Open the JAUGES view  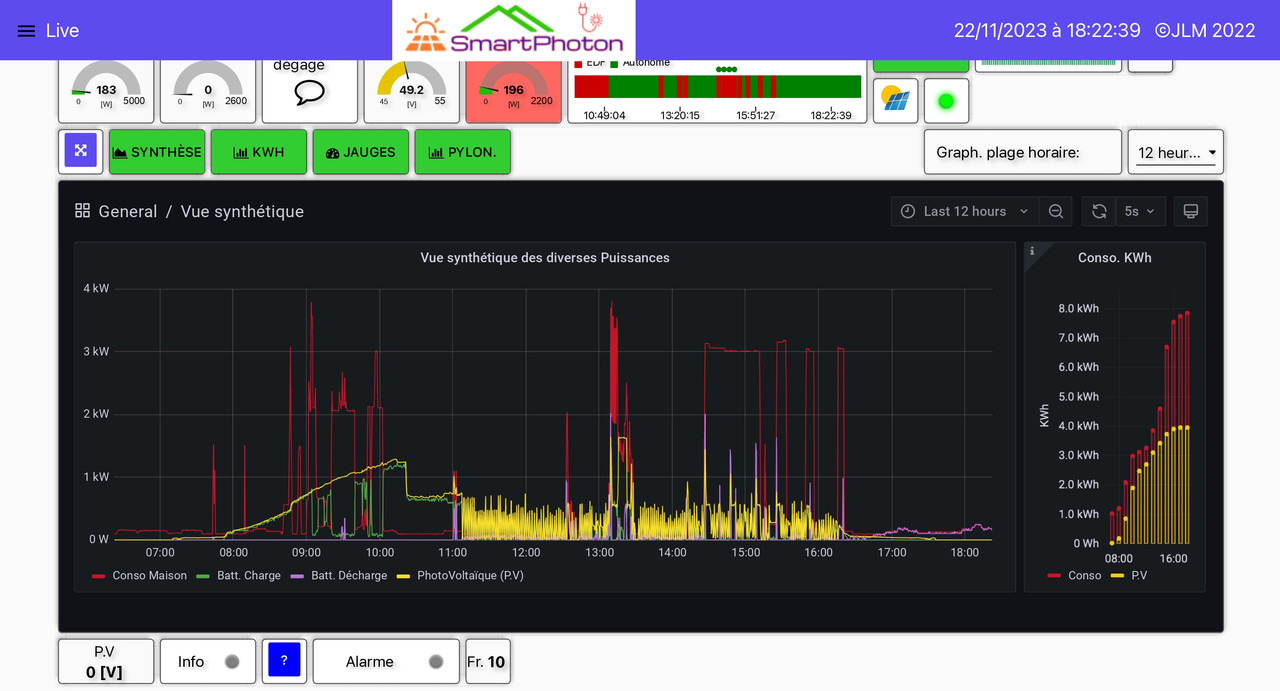361,152
